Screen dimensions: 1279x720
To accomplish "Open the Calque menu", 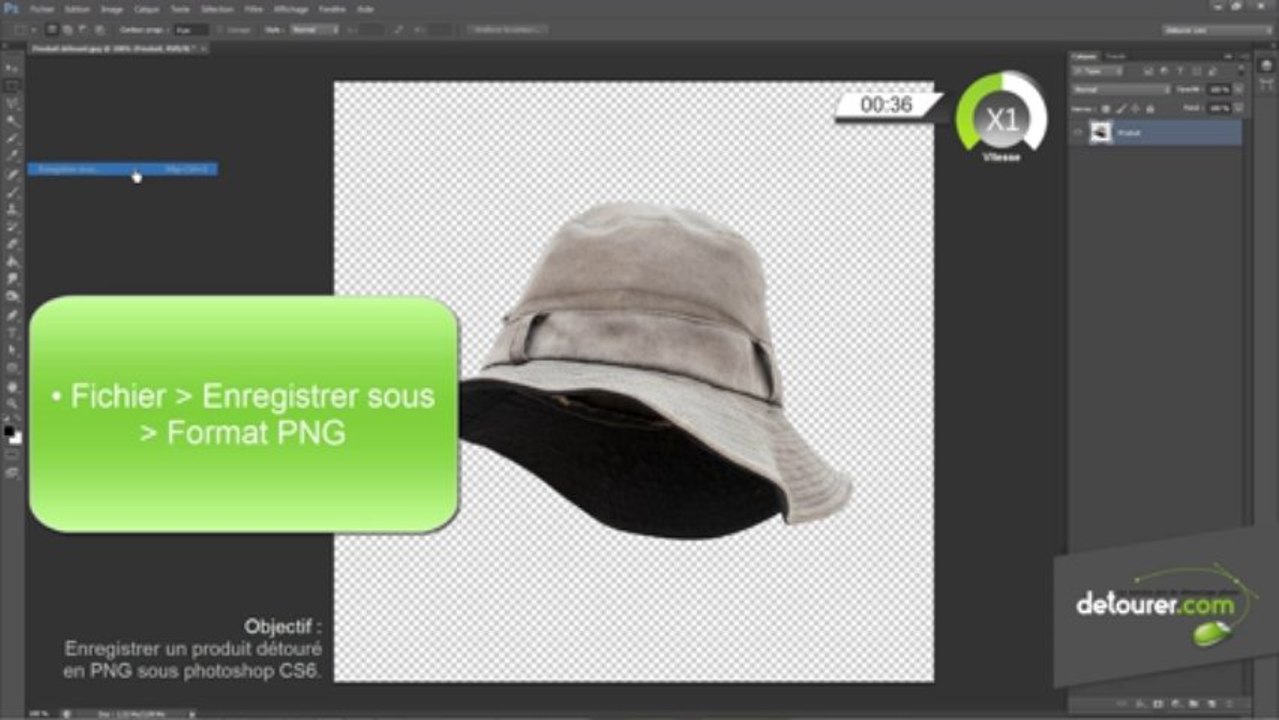I will [146, 9].
